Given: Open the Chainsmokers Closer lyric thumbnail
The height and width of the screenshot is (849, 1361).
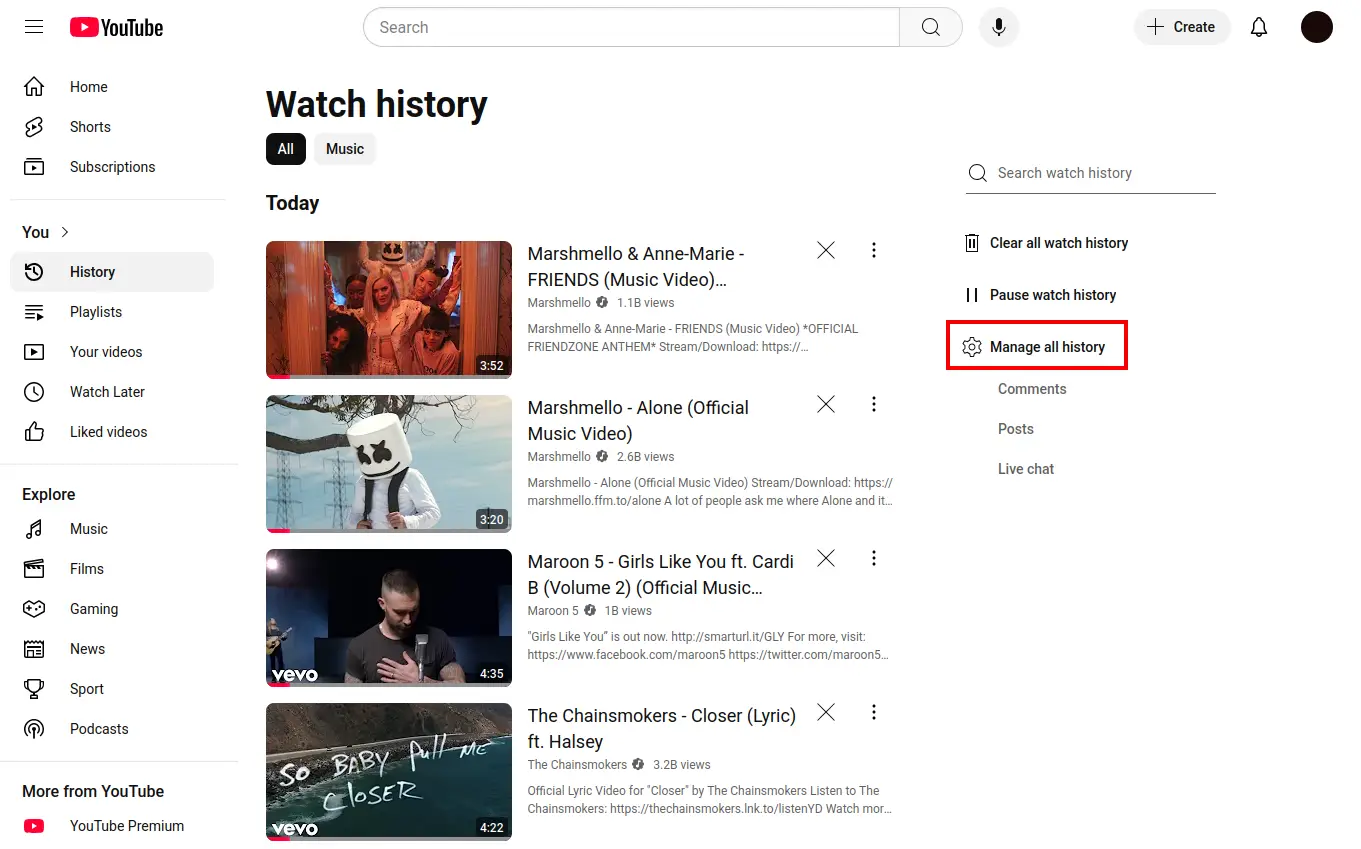Looking at the screenshot, I should click(389, 772).
